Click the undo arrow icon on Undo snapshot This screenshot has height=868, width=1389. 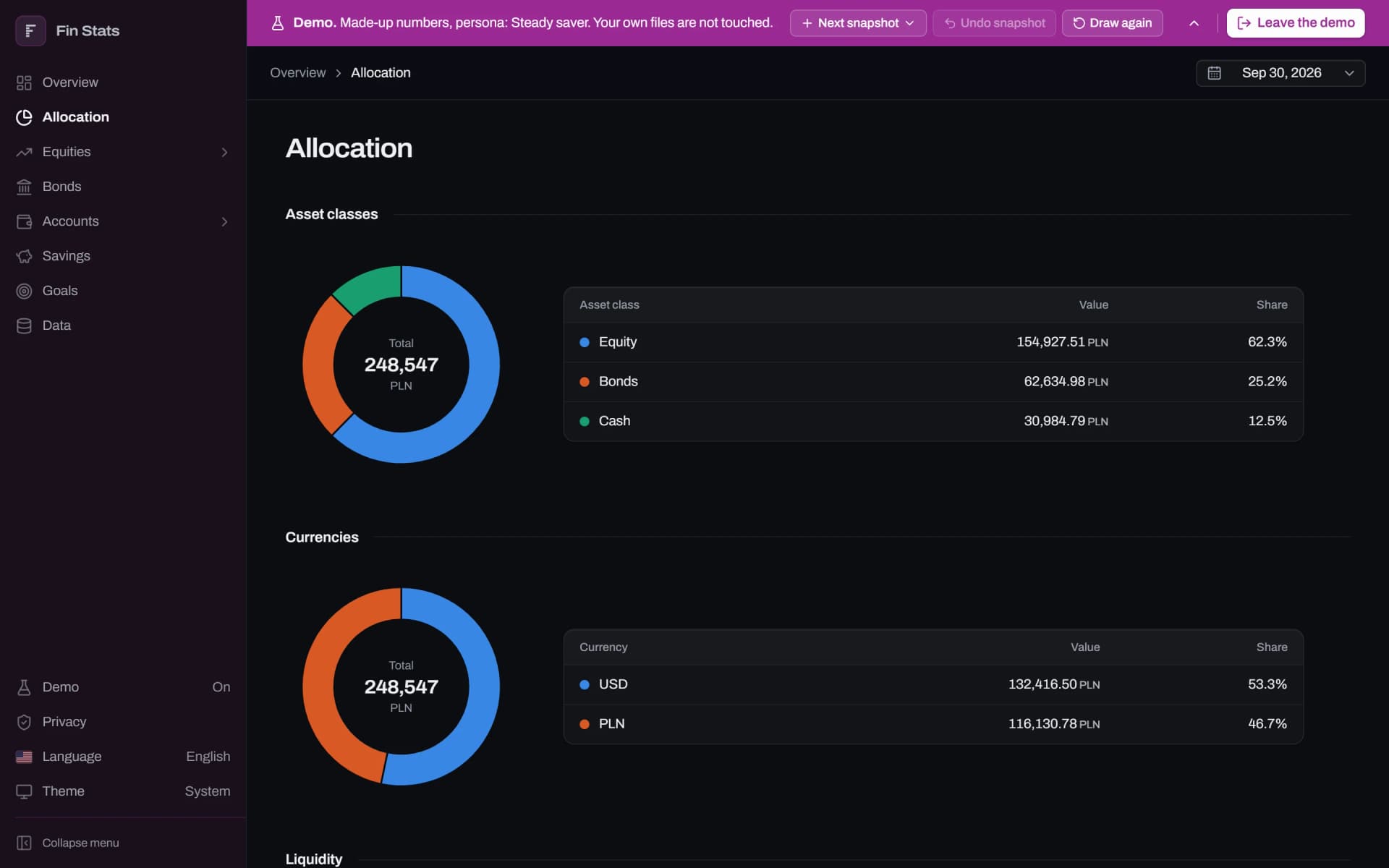pos(950,23)
